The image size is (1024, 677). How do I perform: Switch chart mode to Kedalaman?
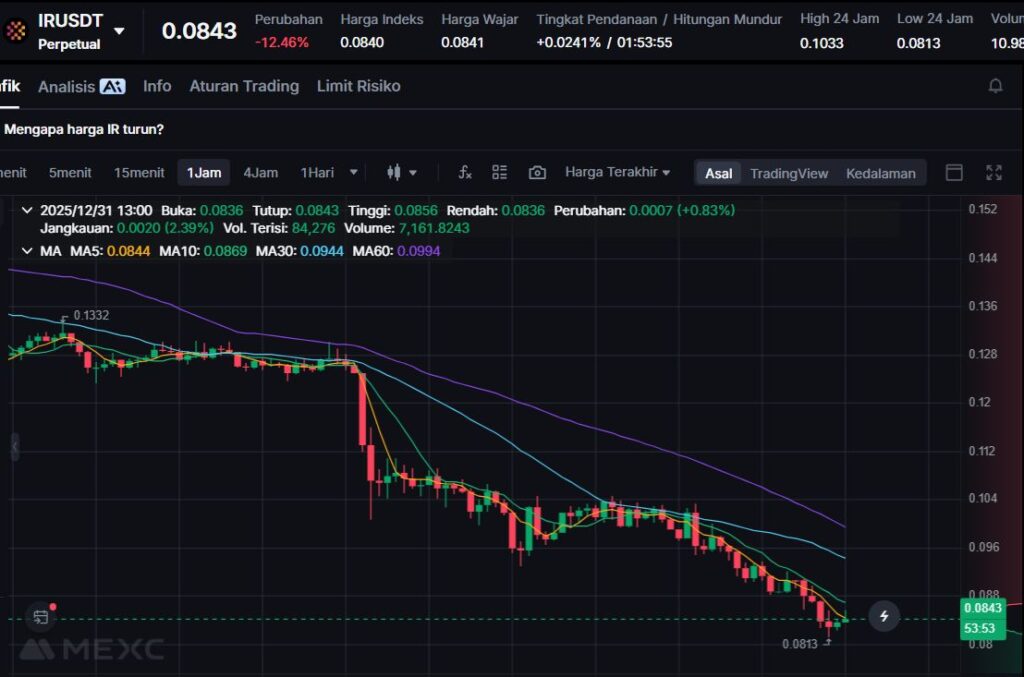point(880,173)
